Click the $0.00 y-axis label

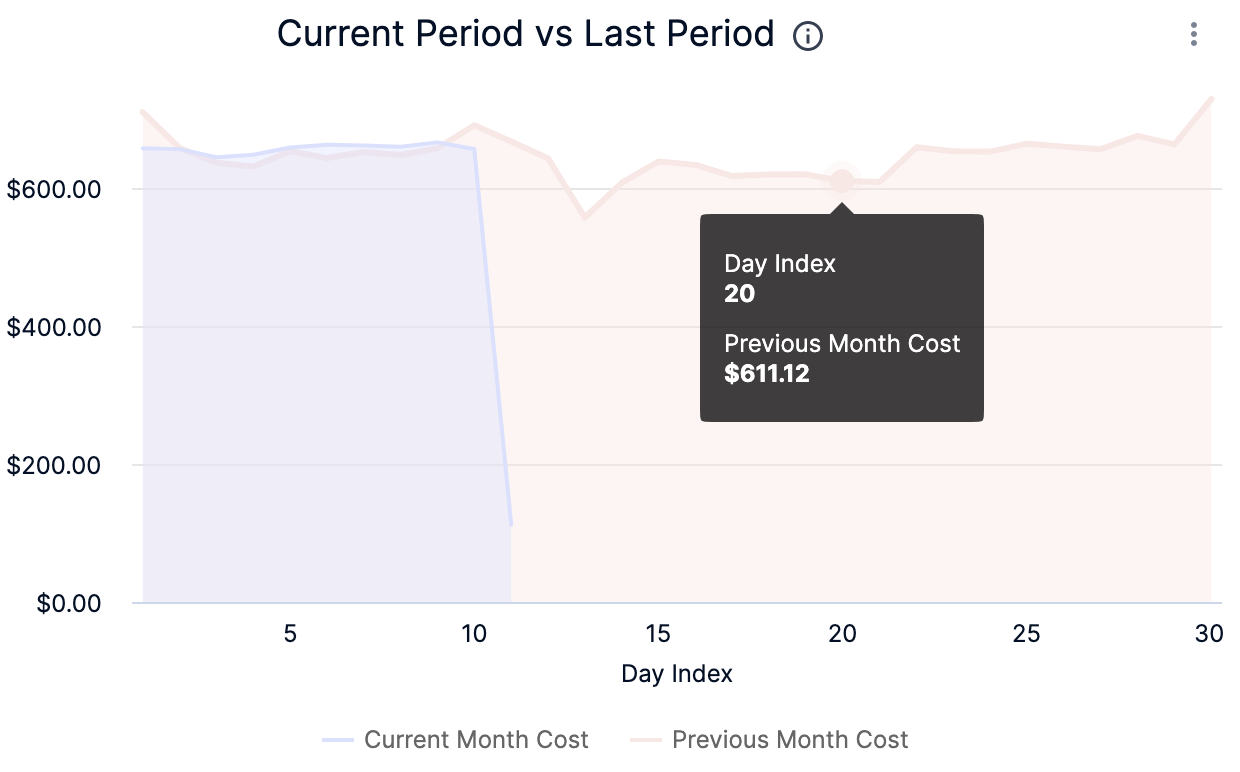(x=68, y=603)
